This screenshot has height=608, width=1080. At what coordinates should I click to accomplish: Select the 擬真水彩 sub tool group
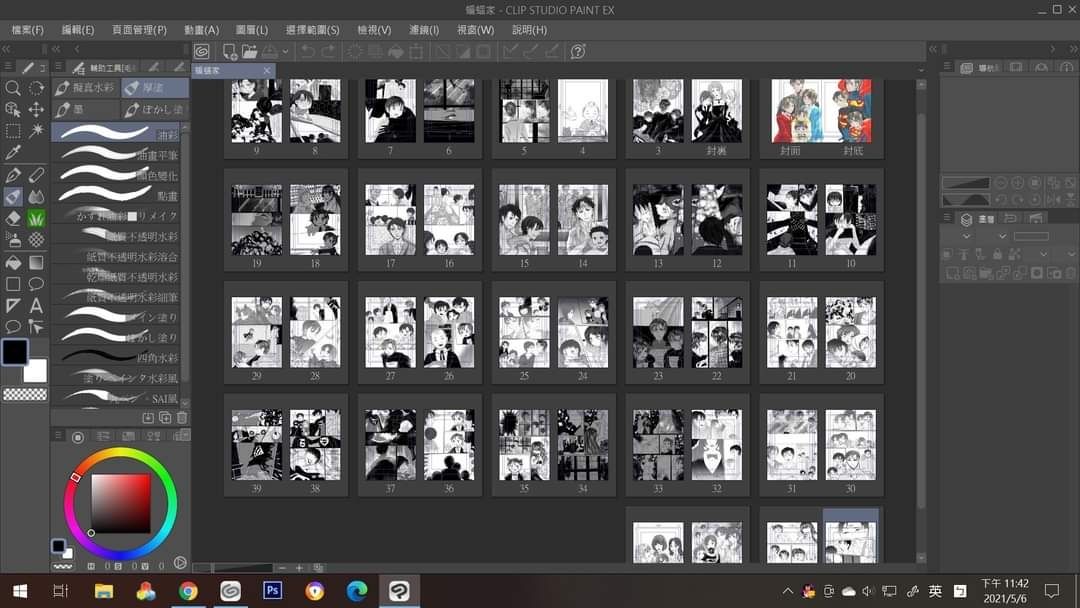[x=85, y=87]
